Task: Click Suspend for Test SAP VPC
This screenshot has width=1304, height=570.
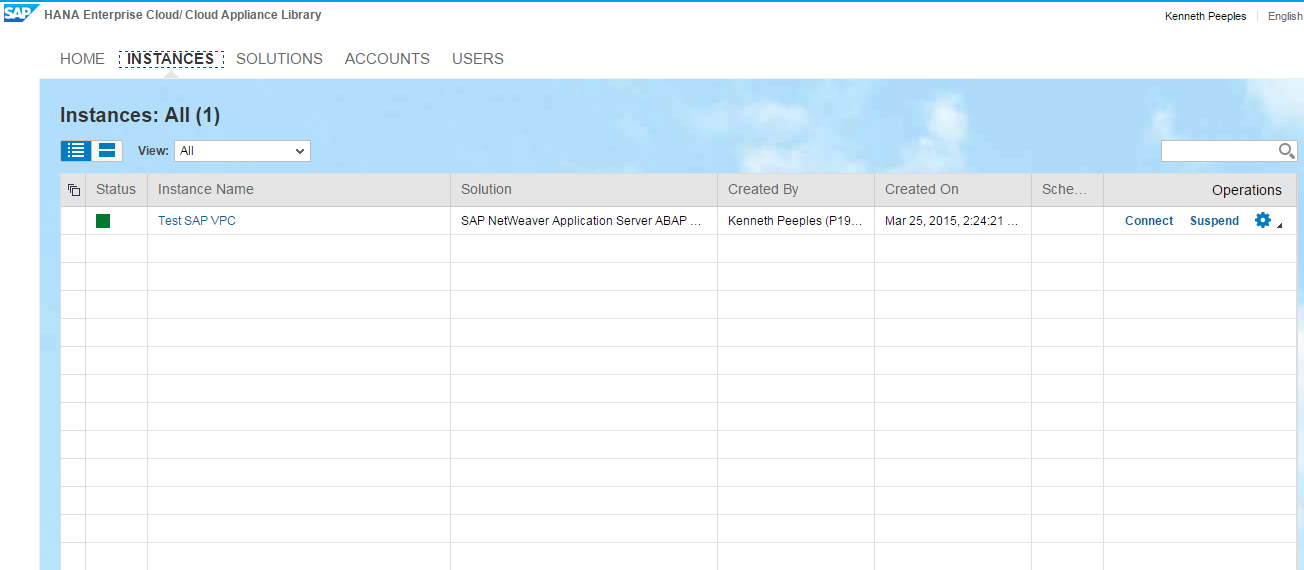Action: click(x=1214, y=221)
